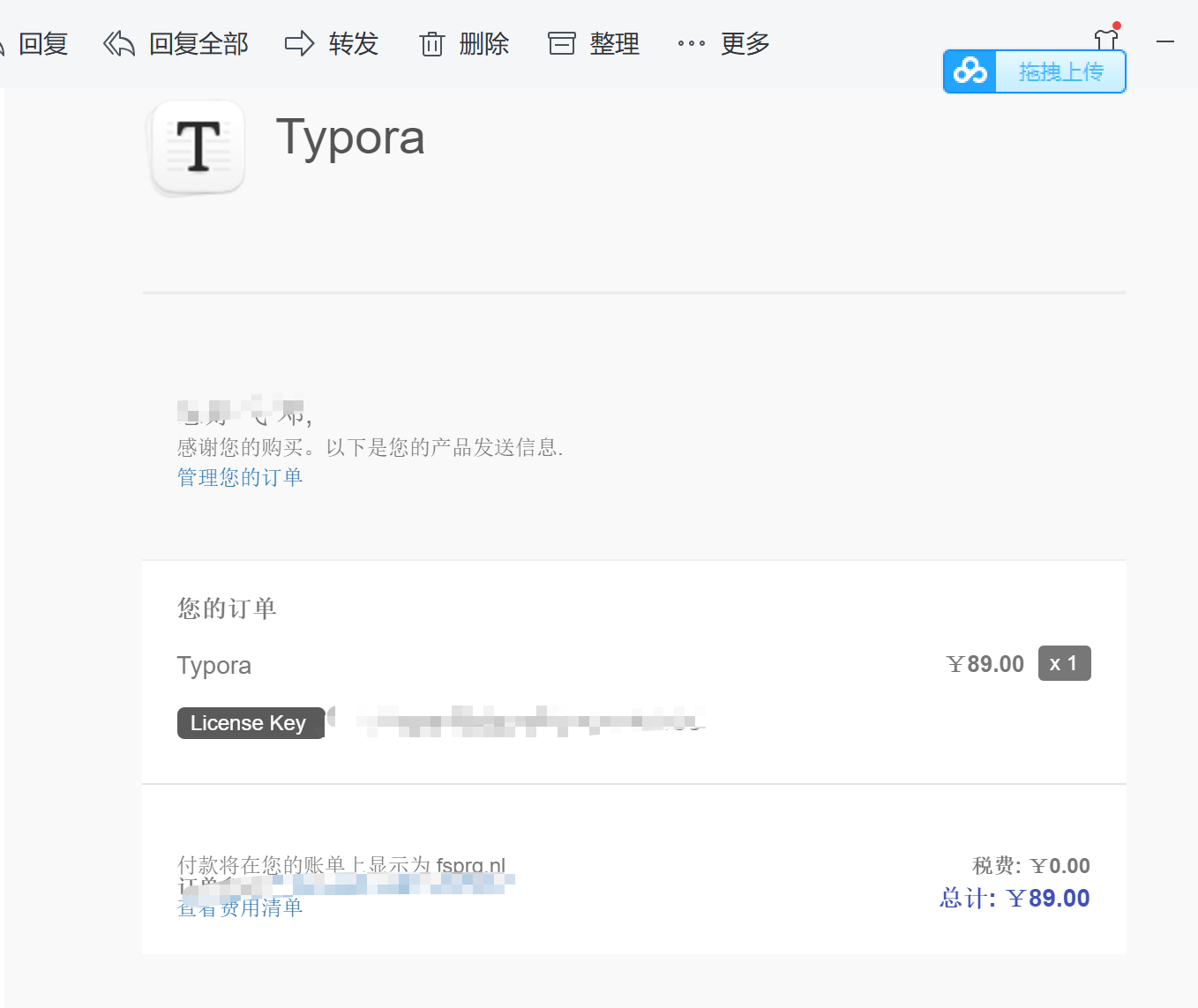Click the cloud upload icon
The height and width of the screenshot is (1008, 1198).
tap(970, 71)
